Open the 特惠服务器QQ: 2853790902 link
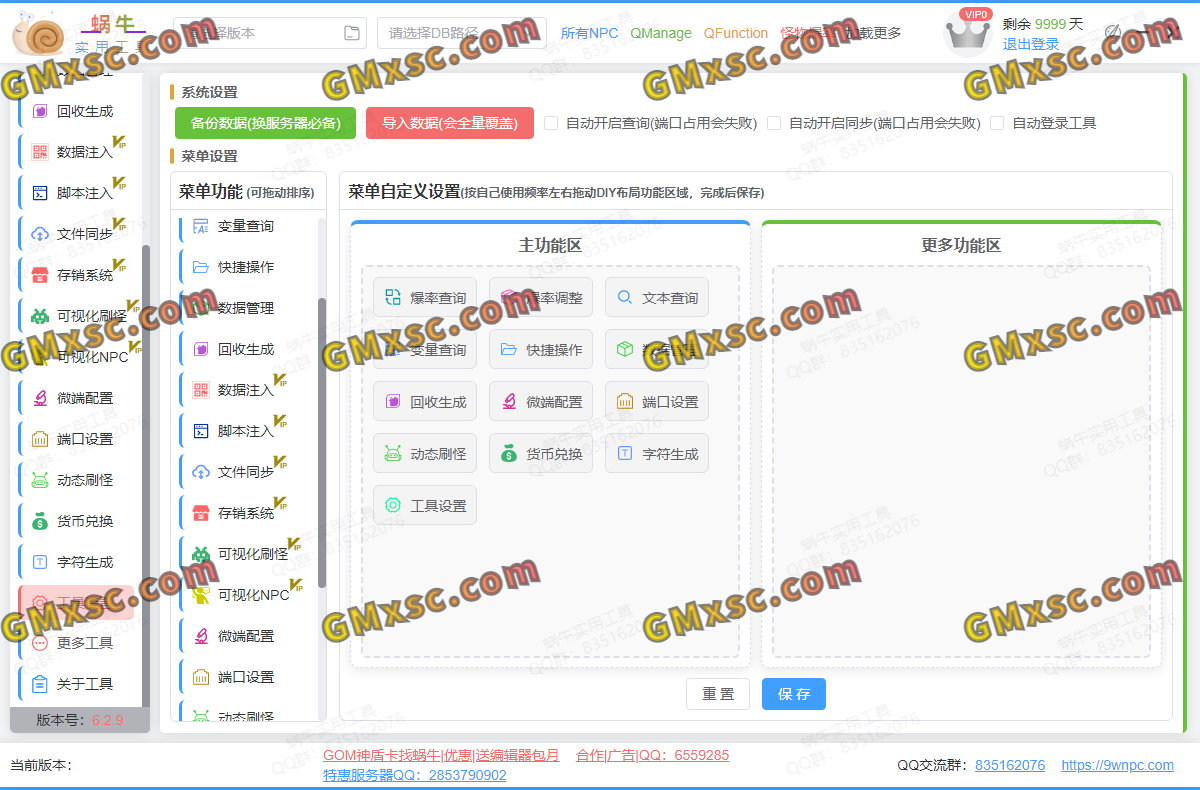Screen dimensions: 1200x790 coord(415,775)
